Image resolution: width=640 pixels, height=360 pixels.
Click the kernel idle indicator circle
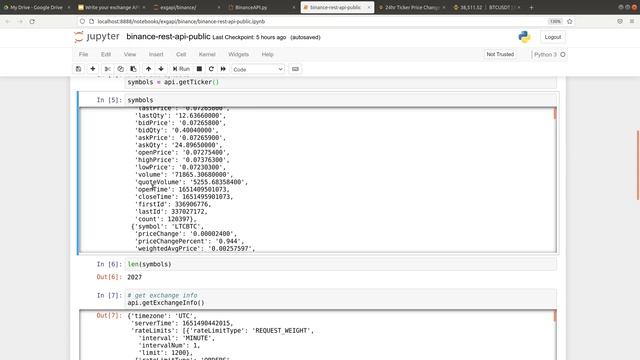[563, 54]
